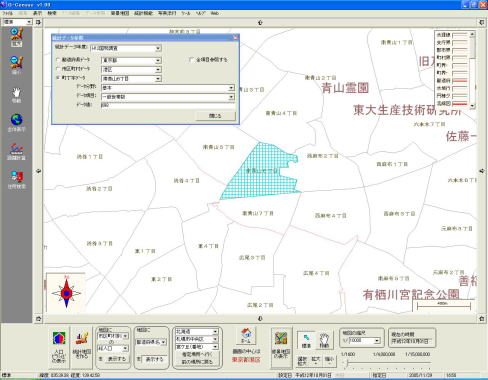Image resolution: width=488 pixels, height=380 pixels.
Task: Click the map scale slider track
Action: [x=386, y=363]
